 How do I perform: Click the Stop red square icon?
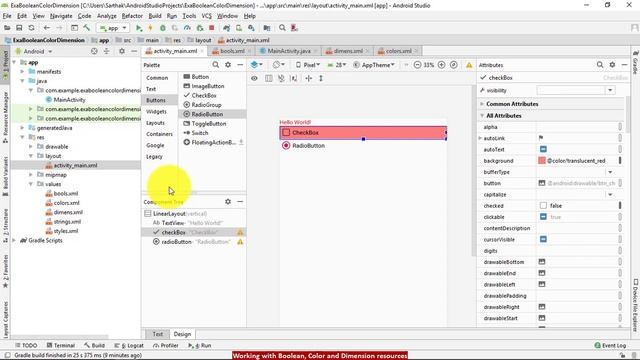(211, 28)
